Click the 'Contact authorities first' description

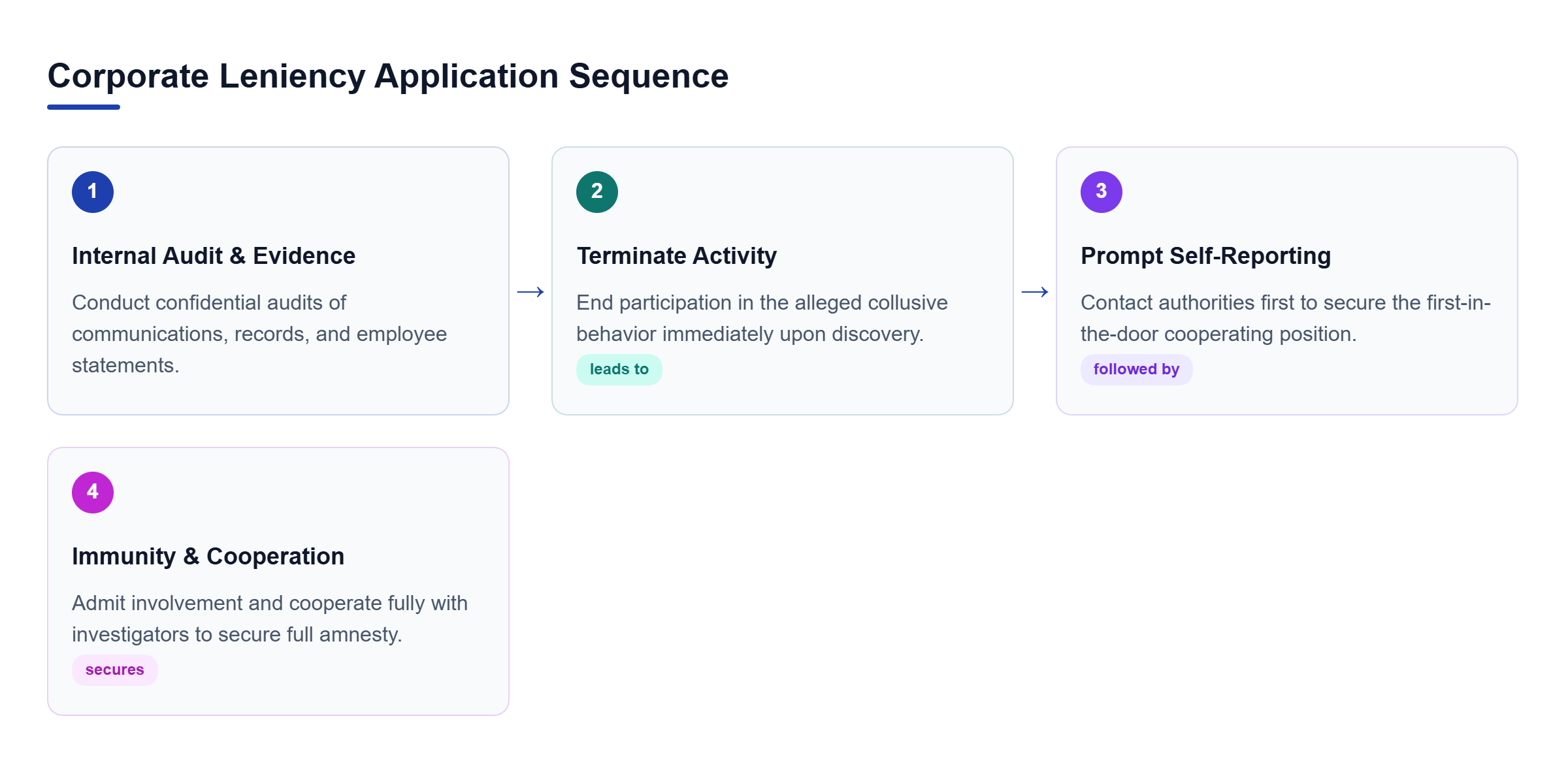(1286, 318)
